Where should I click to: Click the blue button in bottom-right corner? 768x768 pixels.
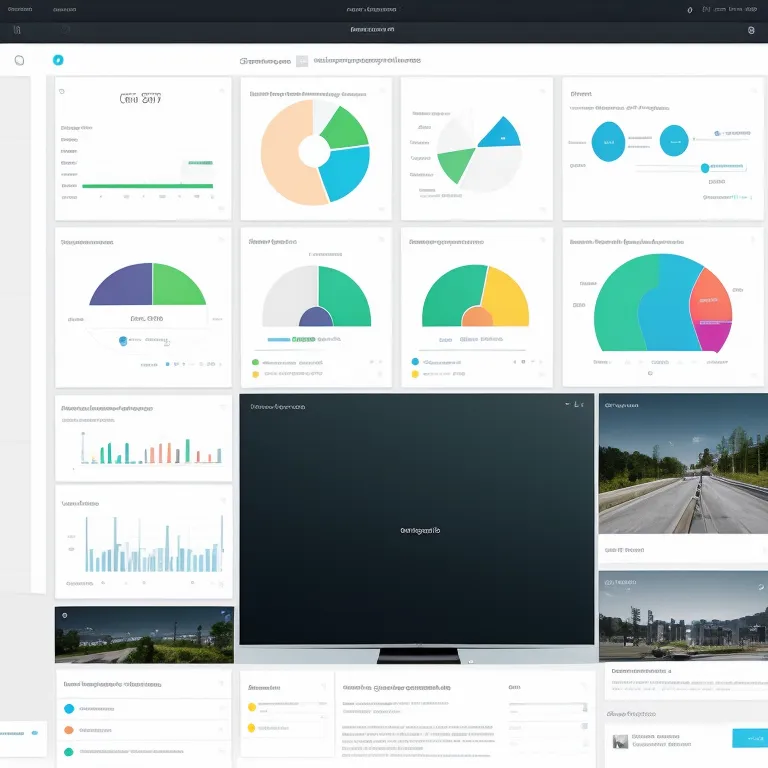tap(749, 738)
